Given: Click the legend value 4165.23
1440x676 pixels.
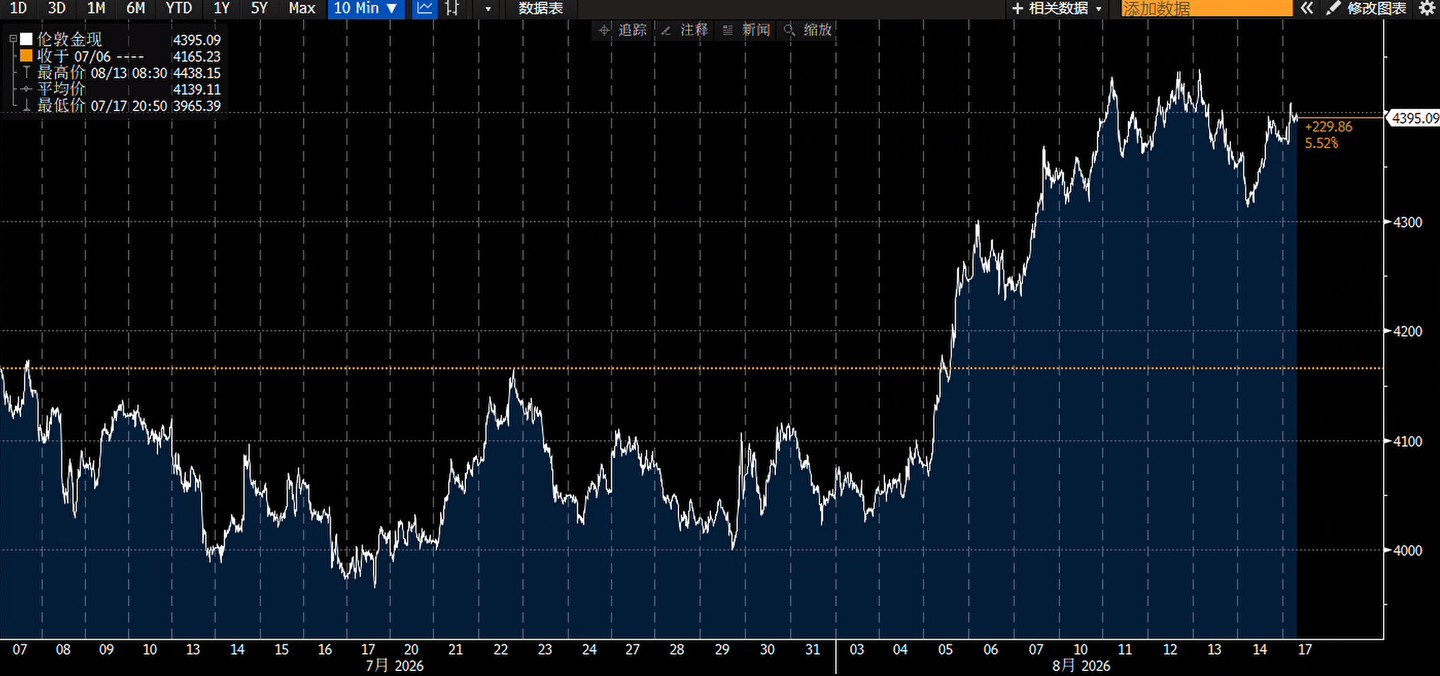Looking at the screenshot, I should (x=197, y=57).
